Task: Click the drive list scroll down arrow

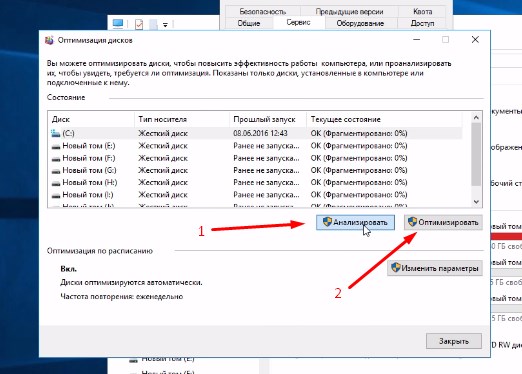Action: point(476,202)
